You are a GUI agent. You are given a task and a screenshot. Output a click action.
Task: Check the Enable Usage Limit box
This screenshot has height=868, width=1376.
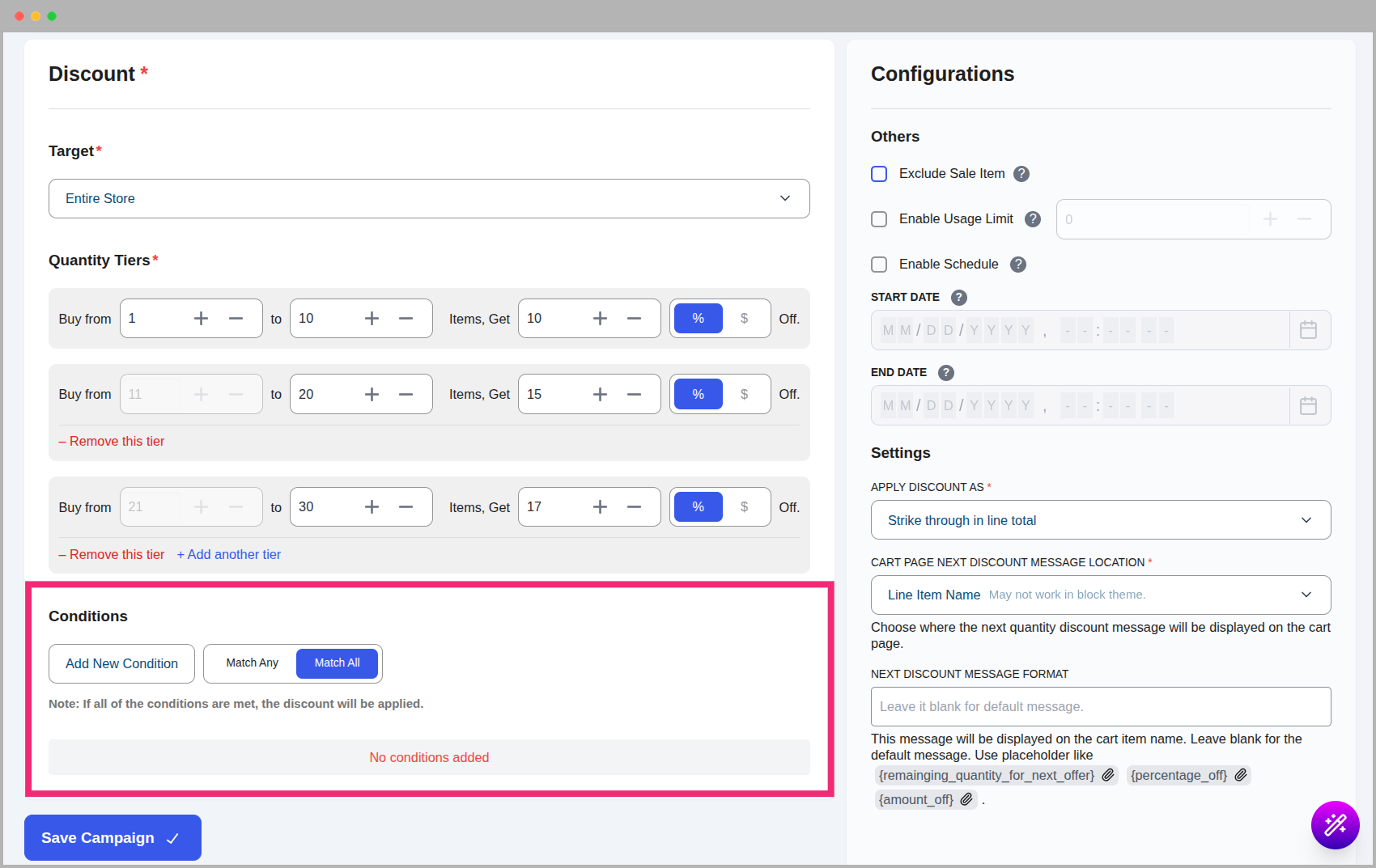[879, 218]
